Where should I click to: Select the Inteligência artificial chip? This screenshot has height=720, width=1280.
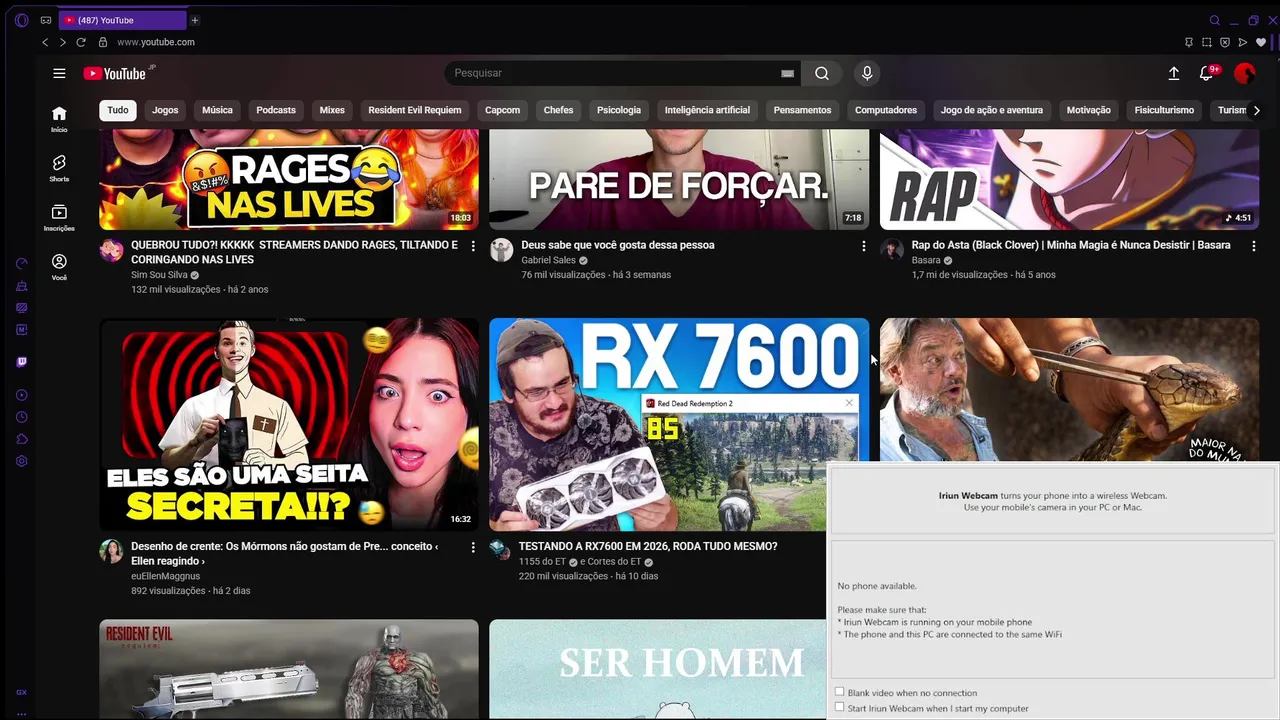click(x=707, y=110)
